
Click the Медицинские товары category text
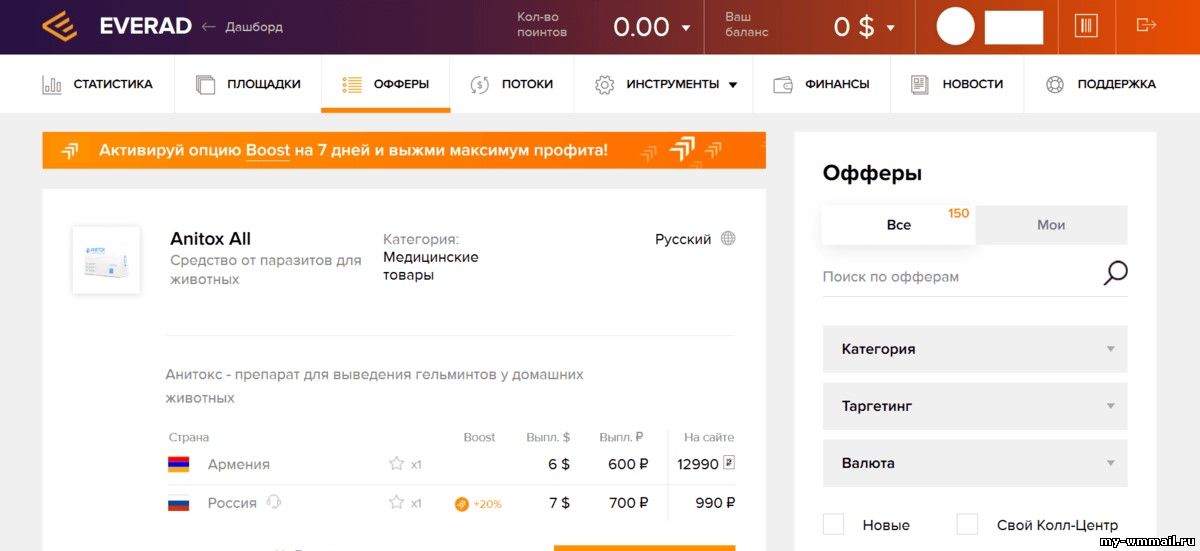431,266
